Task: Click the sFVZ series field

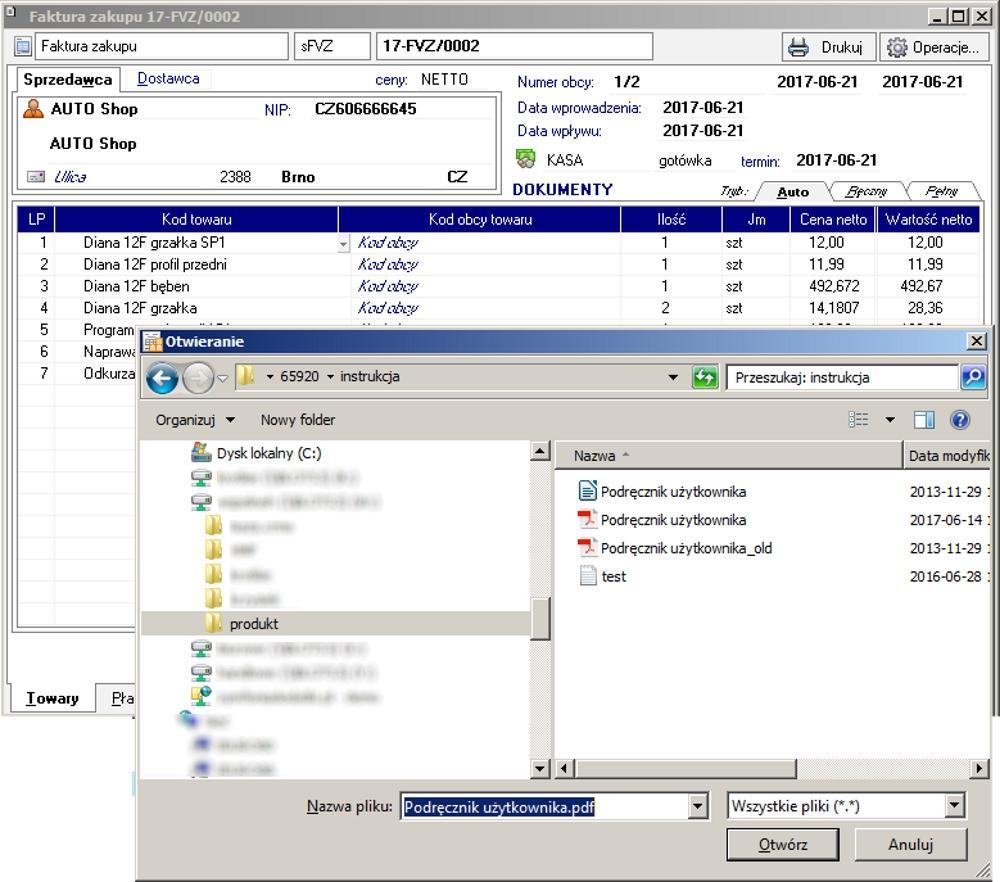Action: click(332, 46)
